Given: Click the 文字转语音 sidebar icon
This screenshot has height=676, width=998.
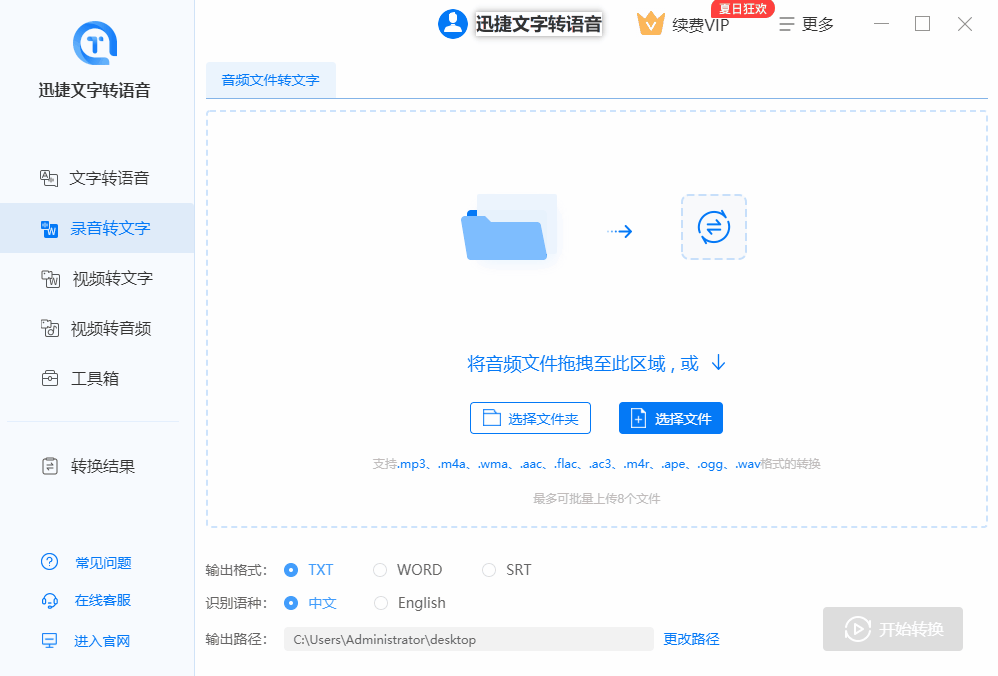Looking at the screenshot, I should pos(49,178).
